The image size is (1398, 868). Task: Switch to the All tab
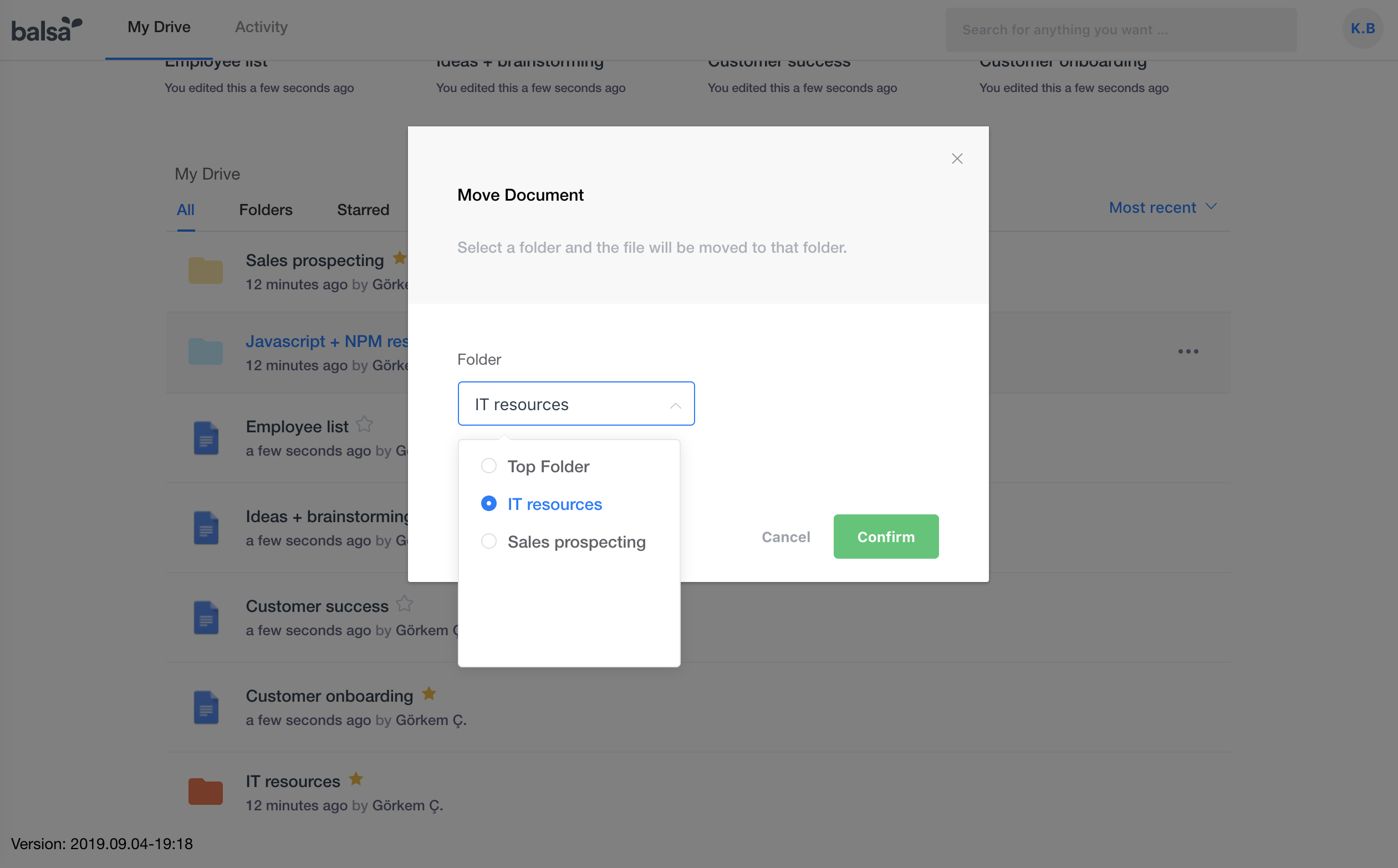(x=186, y=210)
